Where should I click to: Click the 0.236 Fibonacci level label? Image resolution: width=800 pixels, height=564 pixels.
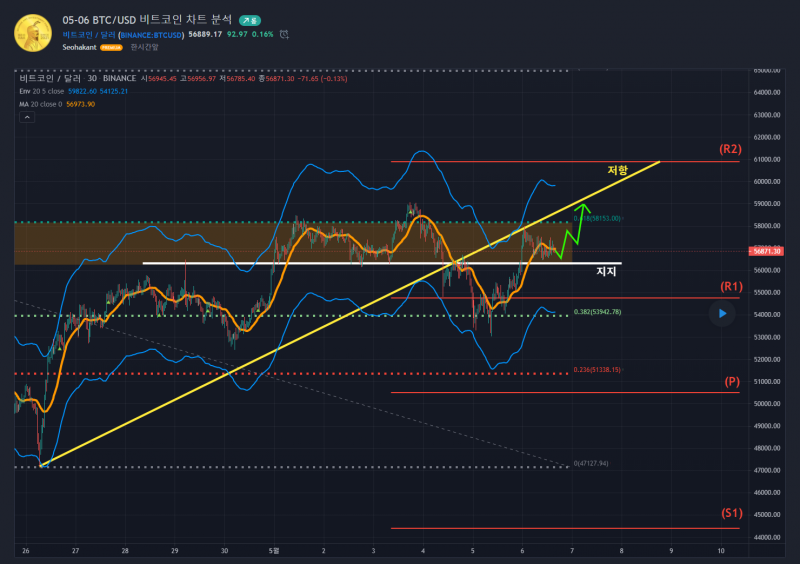click(x=597, y=369)
